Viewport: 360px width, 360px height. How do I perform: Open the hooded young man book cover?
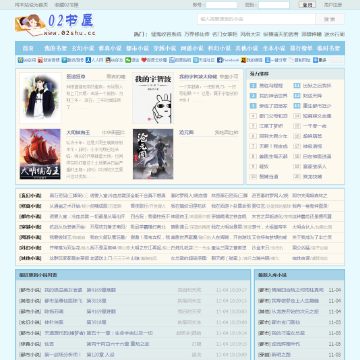[x=40, y=98]
